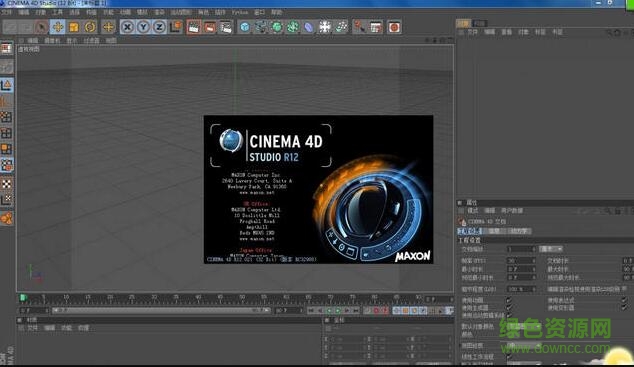Select the Scale tool
The image size is (634, 367).
(x=74, y=27)
